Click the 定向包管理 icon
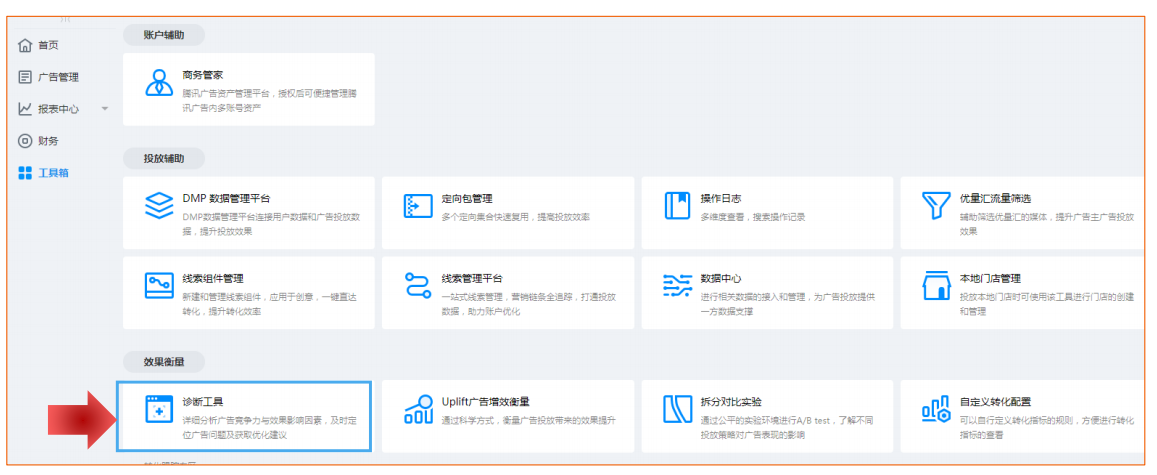1157x475 pixels. pyautogui.click(x=418, y=206)
